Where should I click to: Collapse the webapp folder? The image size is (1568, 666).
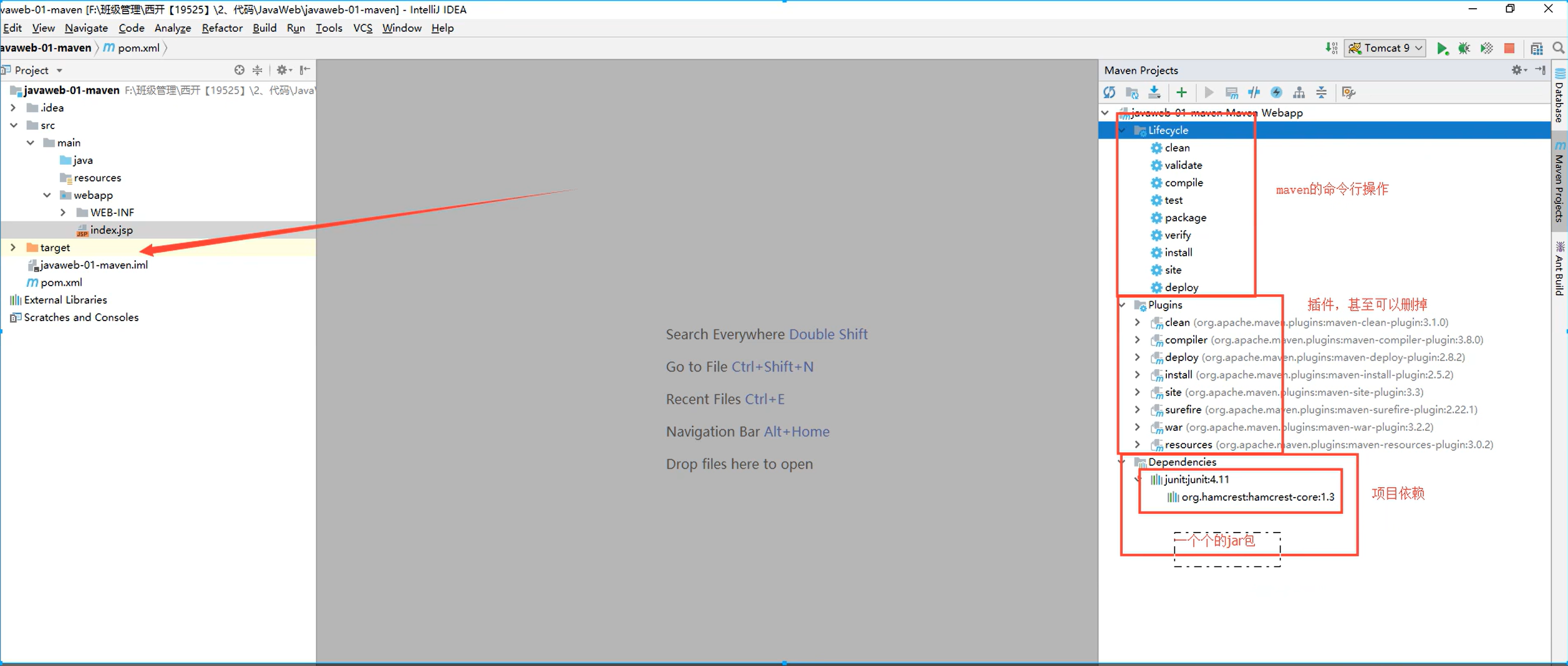[x=47, y=195]
